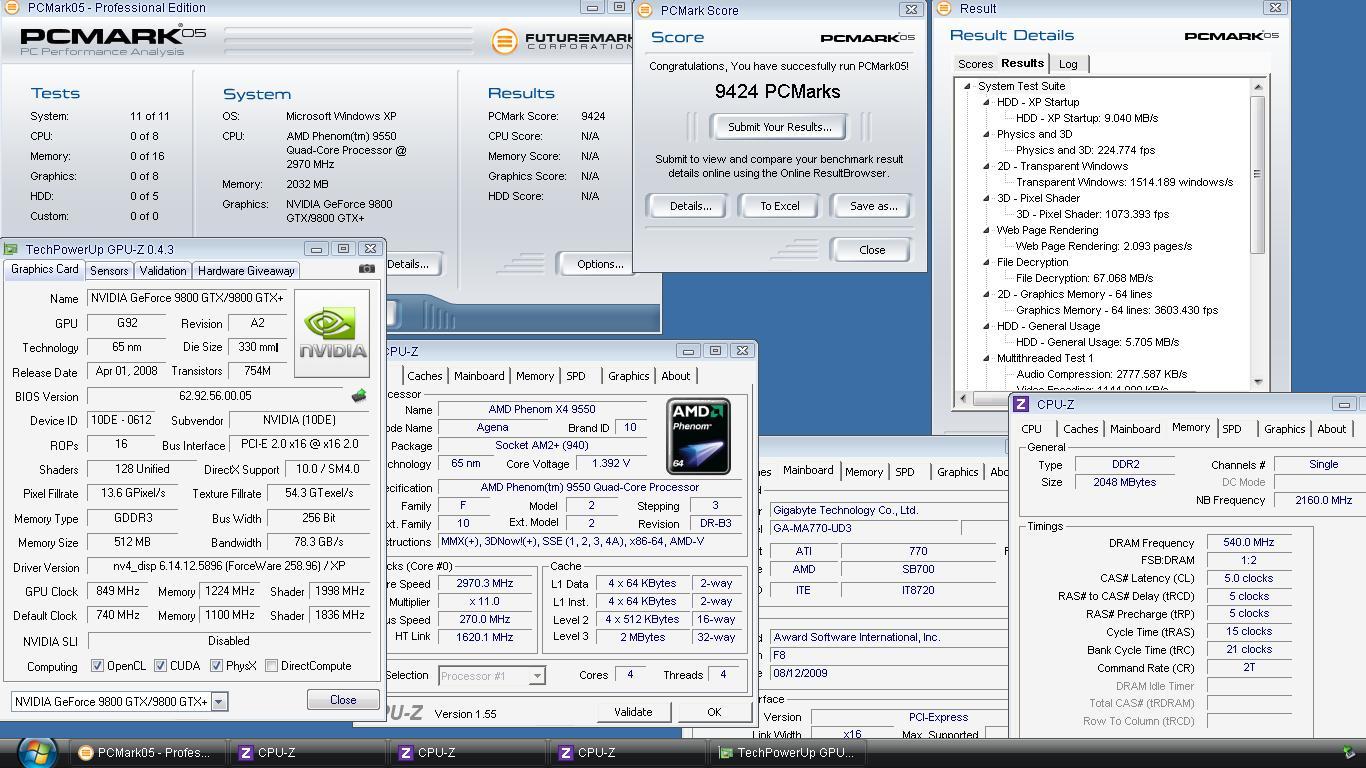
Task: Click Close button in PCMark Score window
Action: click(x=872, y=250)
